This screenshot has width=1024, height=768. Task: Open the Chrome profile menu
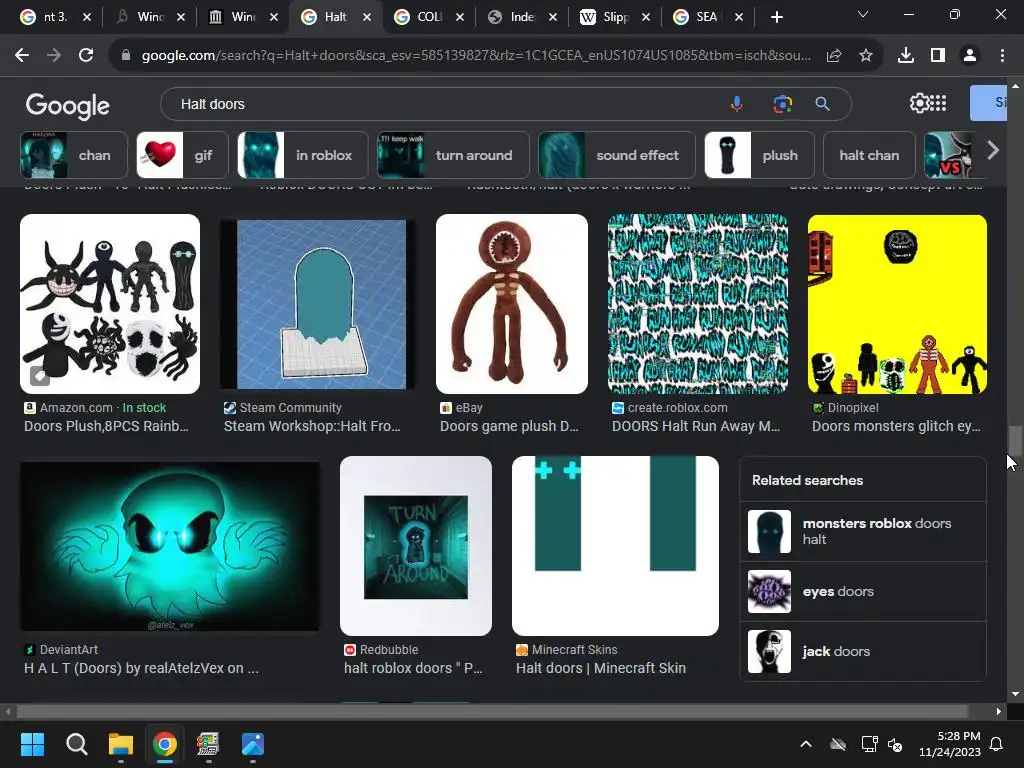[970, 56]
